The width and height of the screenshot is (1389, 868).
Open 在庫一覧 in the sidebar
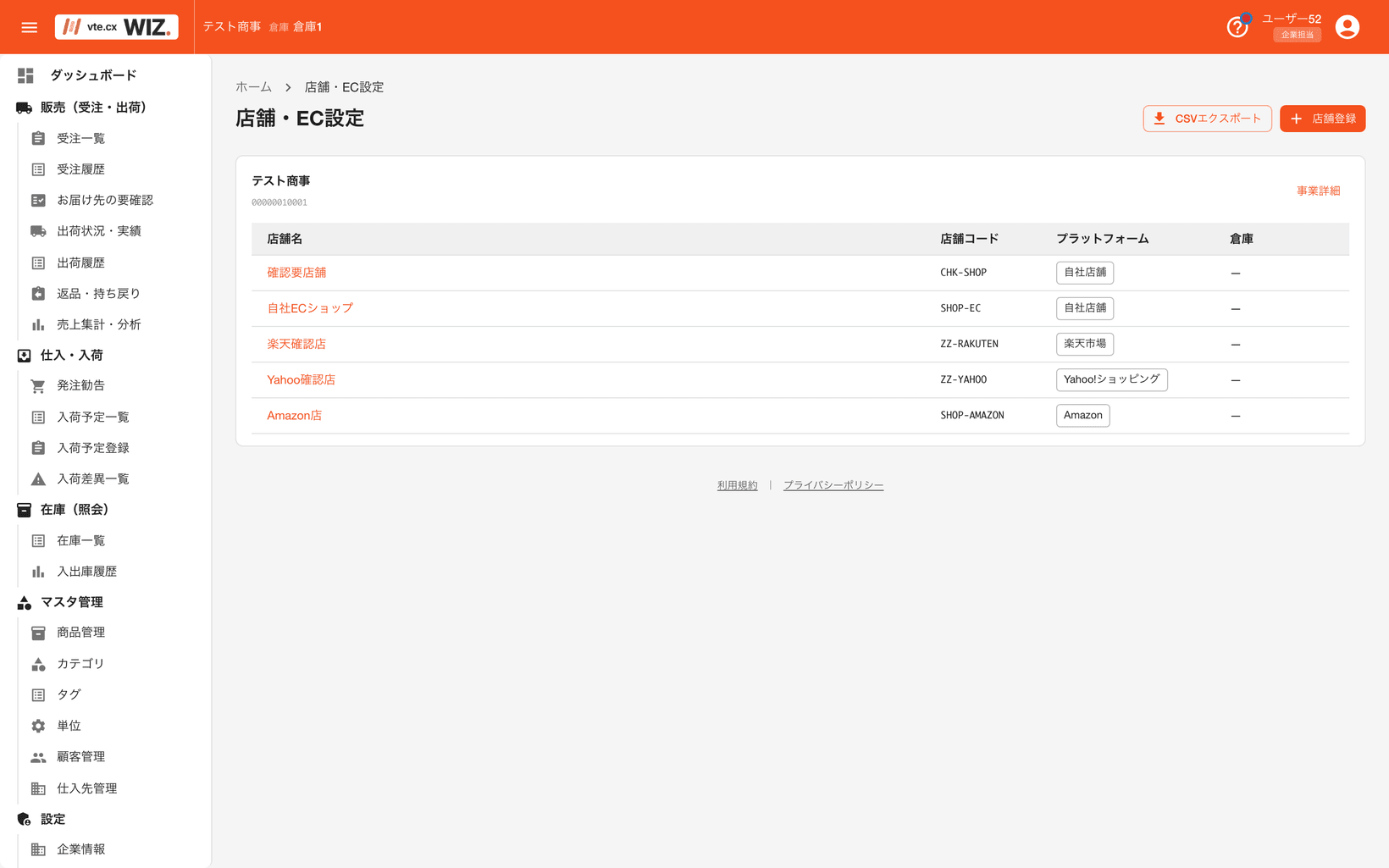pyautogui.click(x=81, y=540)
